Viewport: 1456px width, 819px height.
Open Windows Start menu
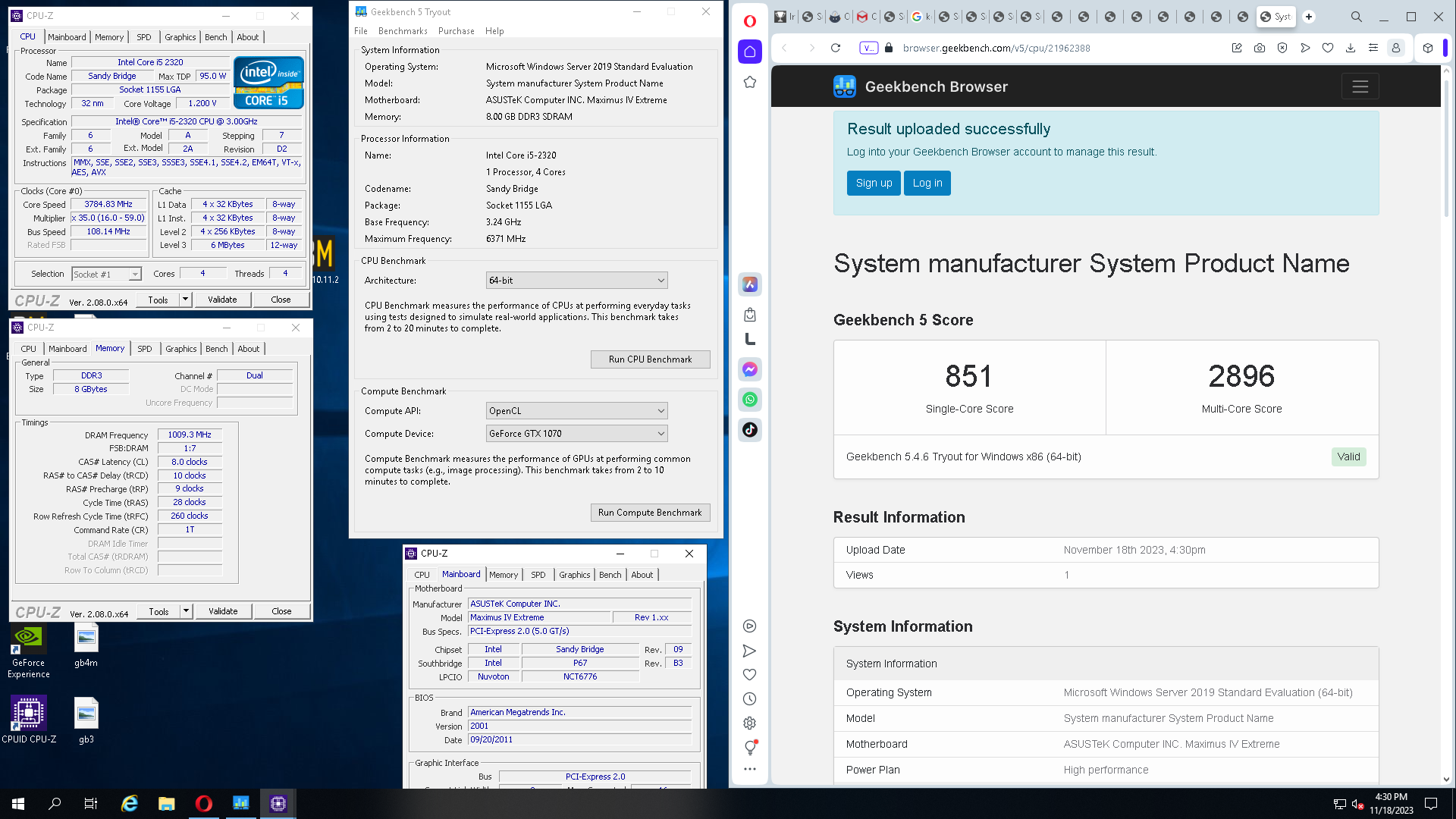point(18,804)
